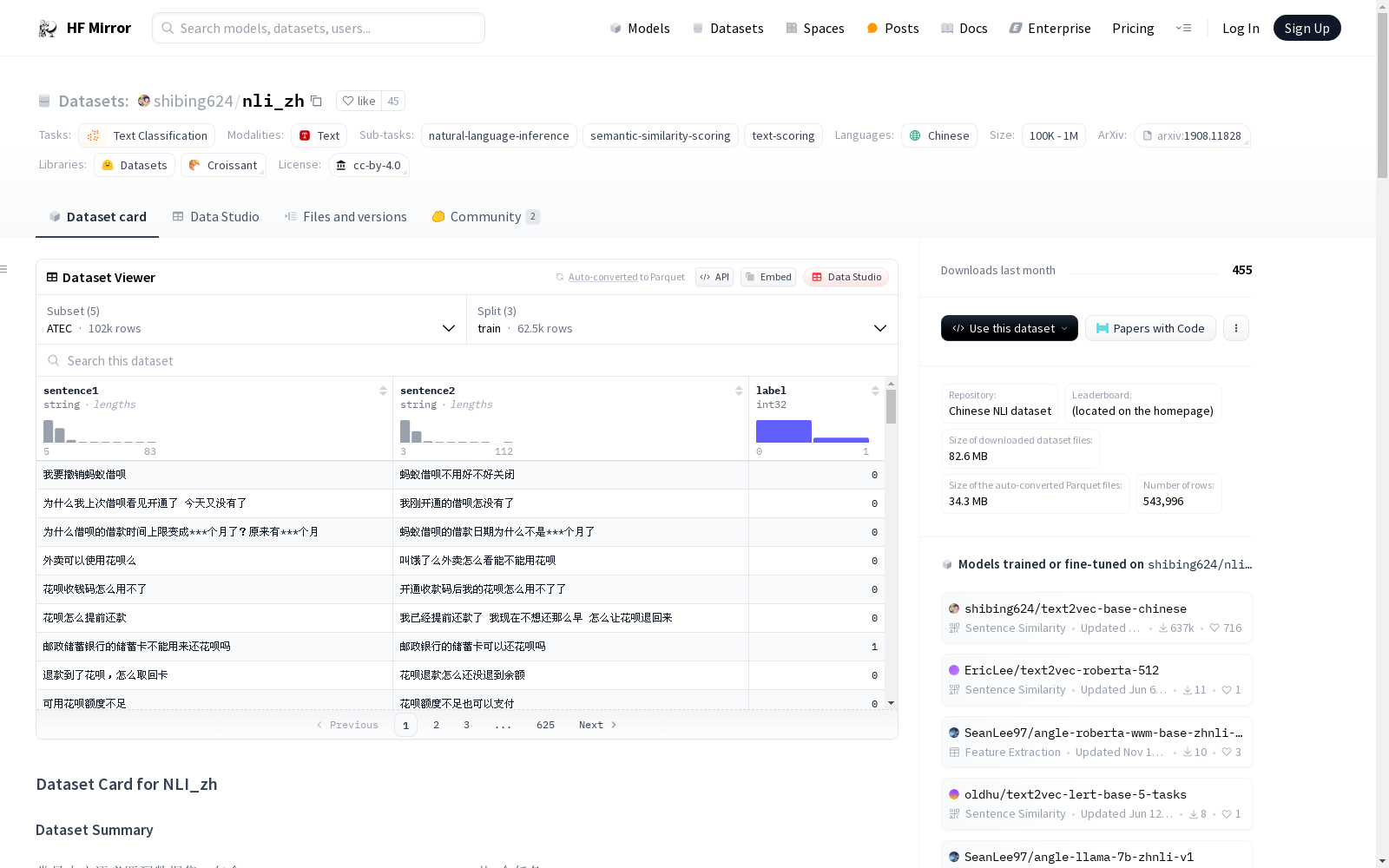Open Posts in the navigation
The image size is (1389, 868).
click(x=892, y=28)
